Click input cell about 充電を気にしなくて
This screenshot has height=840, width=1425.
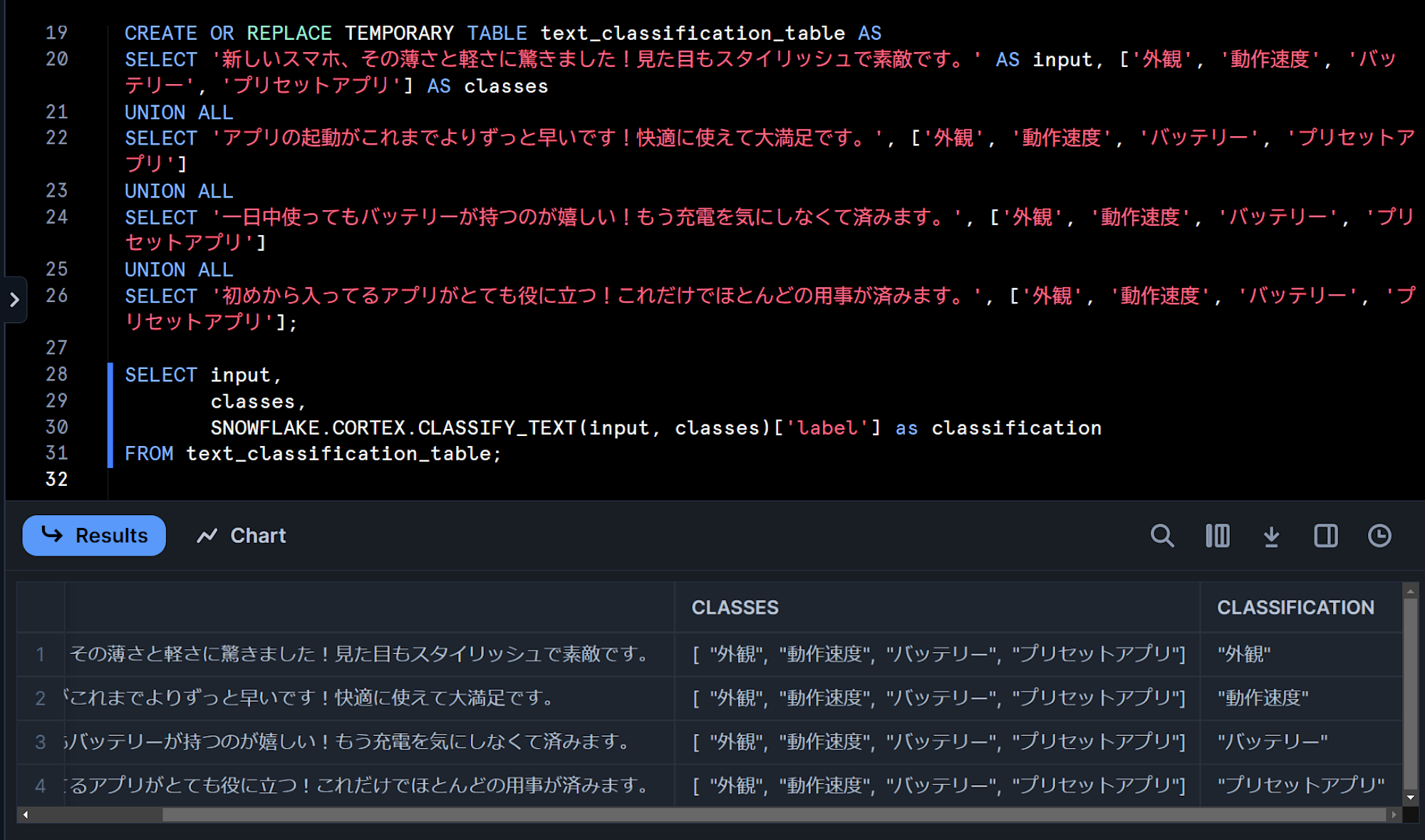369,742
